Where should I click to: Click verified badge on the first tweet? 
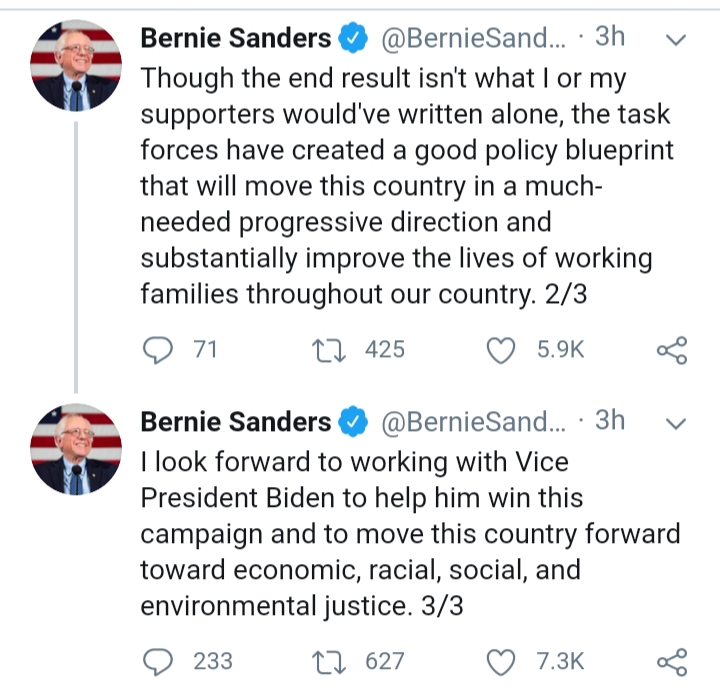pyautogui.click(x=353, y=39)
